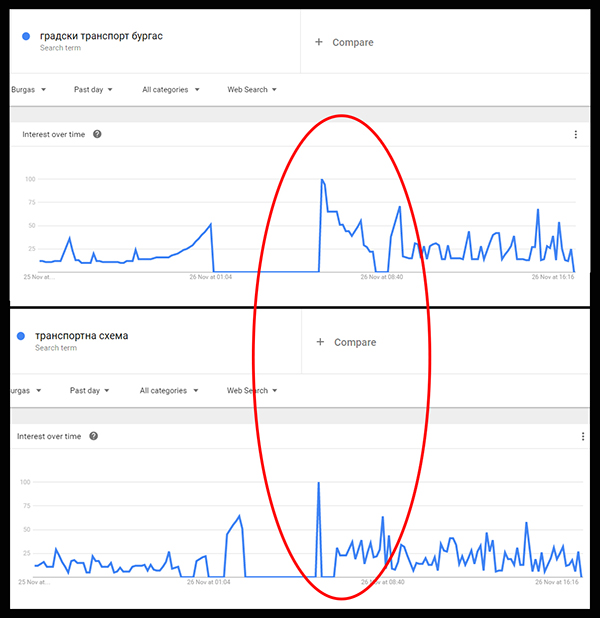Click the plus icon next to bottom Compare
Viewport: 600px width, 618px height.
pos(320,342)
